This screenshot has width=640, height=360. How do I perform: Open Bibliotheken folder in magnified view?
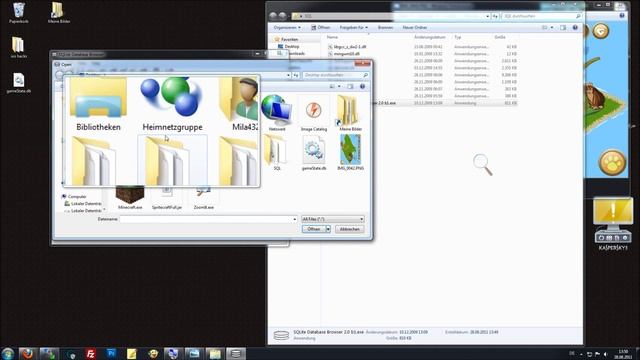click(98, 104)
